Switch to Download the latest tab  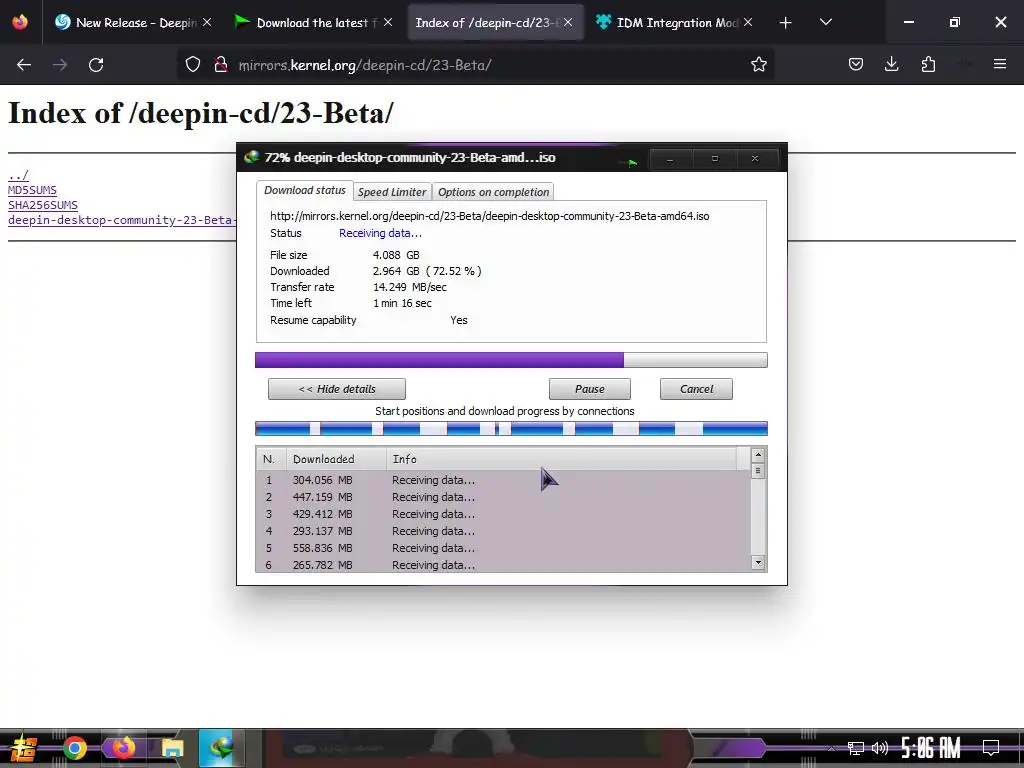(x=313, y=23)
